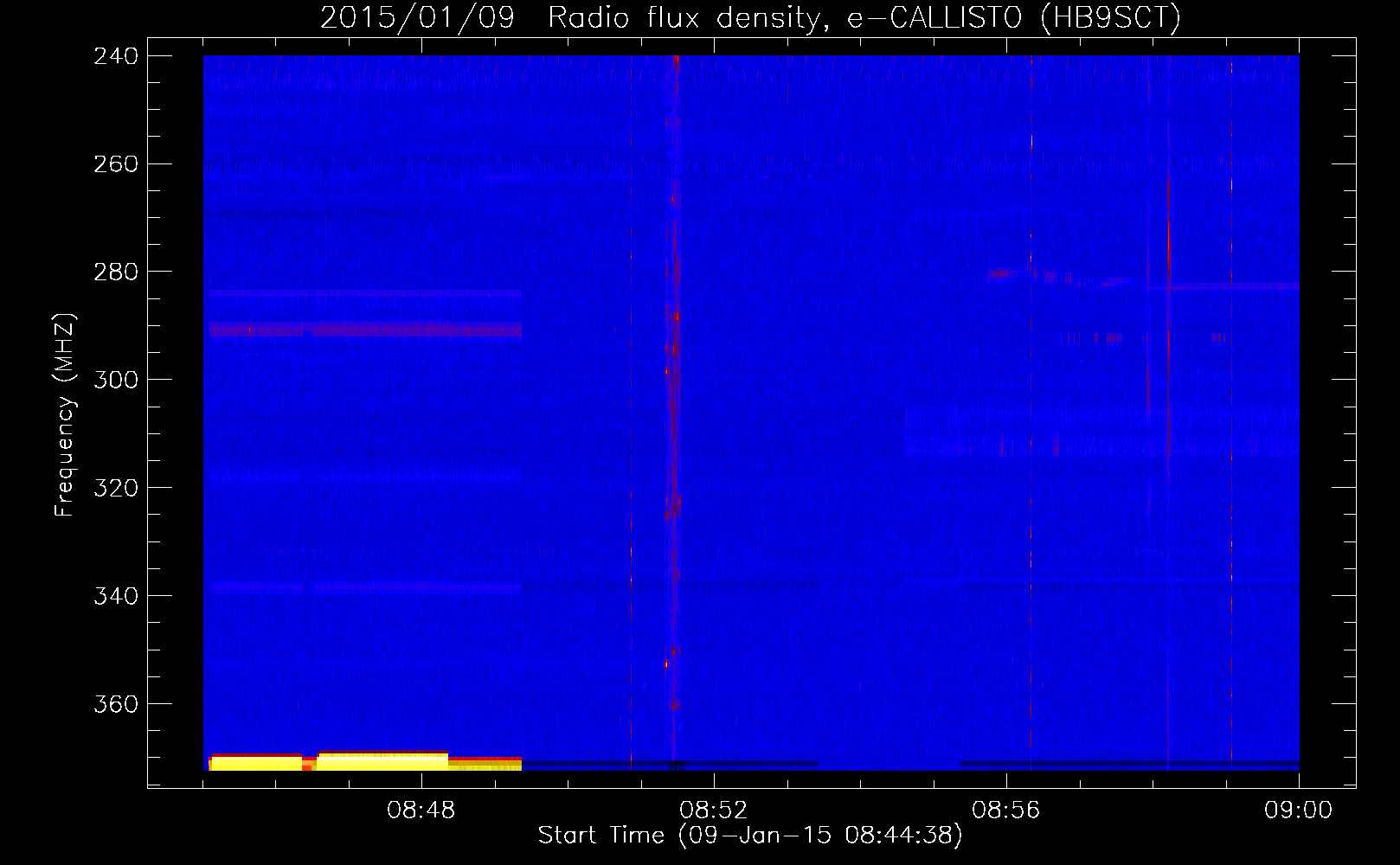Click the 240 frequency tick label
This screenshot has width=1400, height=865.
point(116,56)
